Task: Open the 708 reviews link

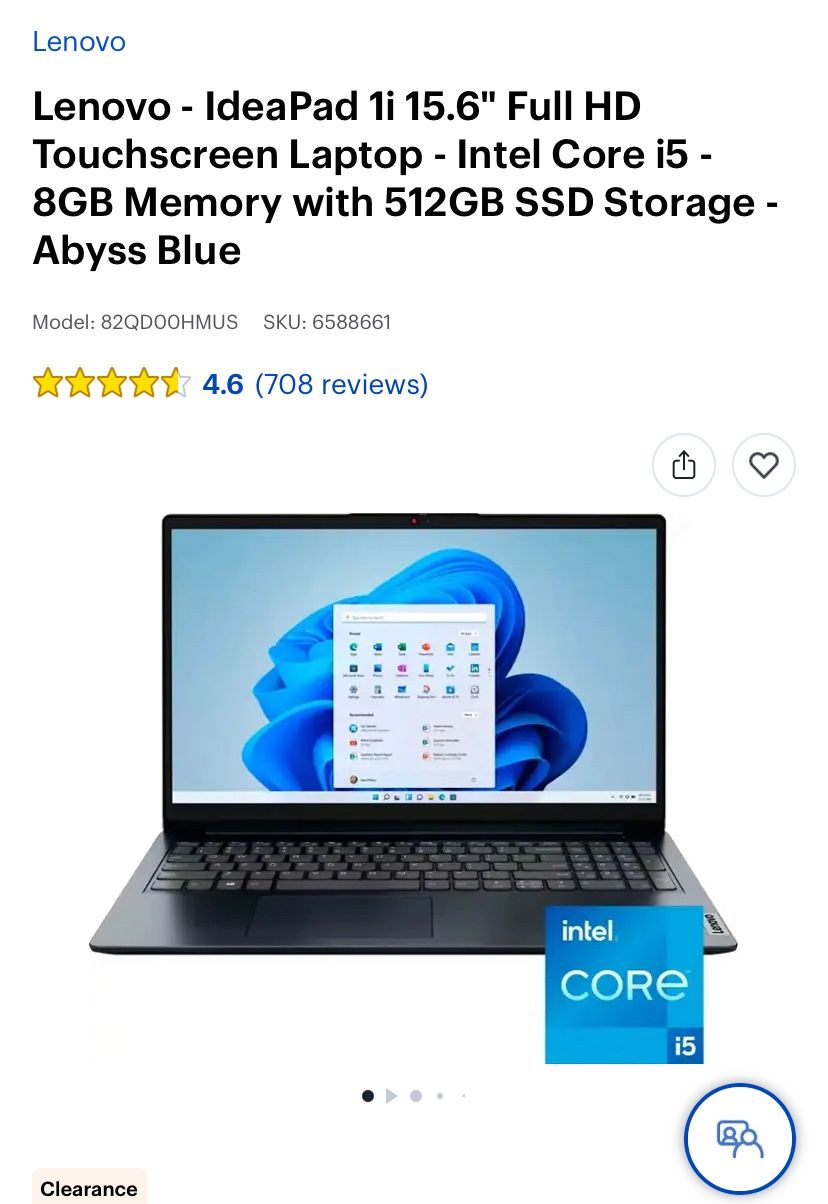Action: (x=342, y=384)
